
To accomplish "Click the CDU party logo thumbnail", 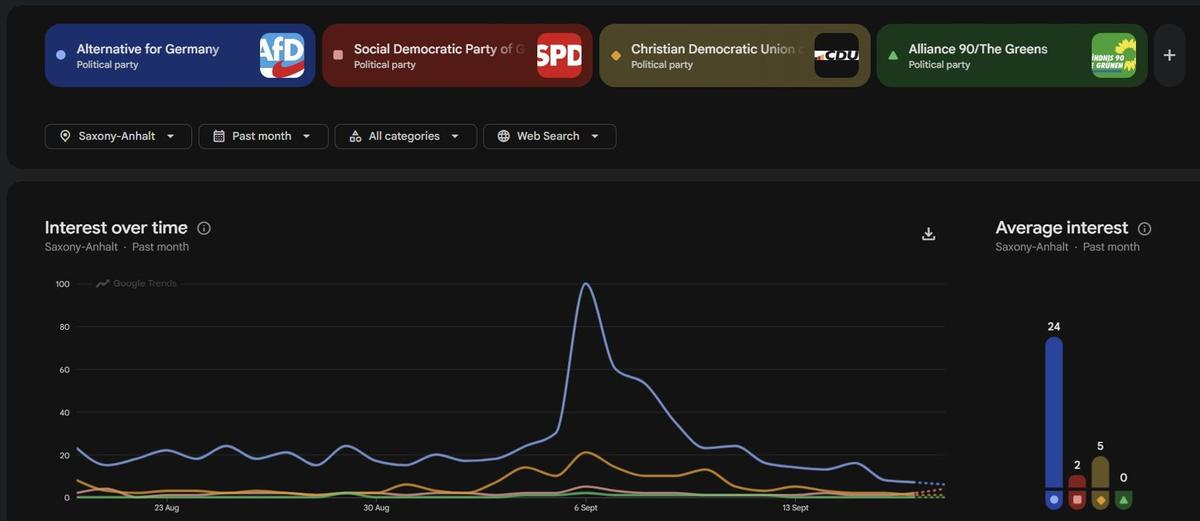I will click(836, 55).
